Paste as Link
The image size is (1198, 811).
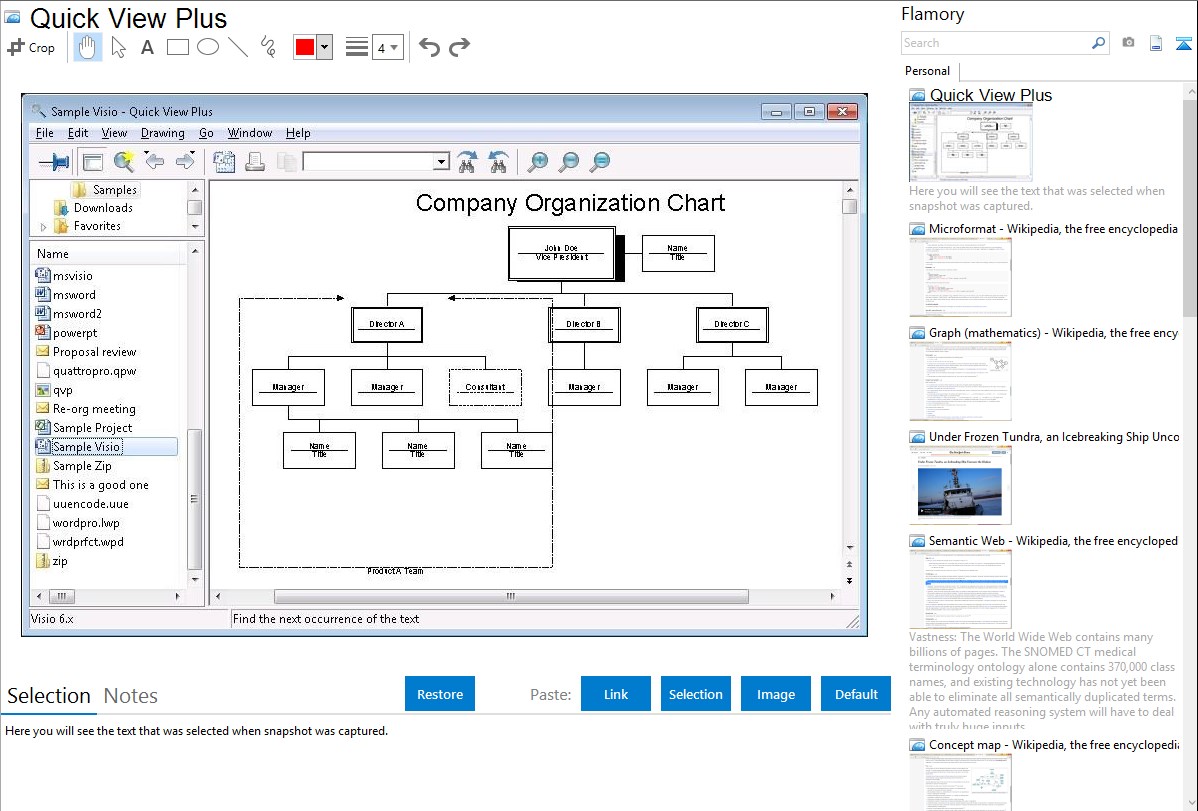[616, 694]
